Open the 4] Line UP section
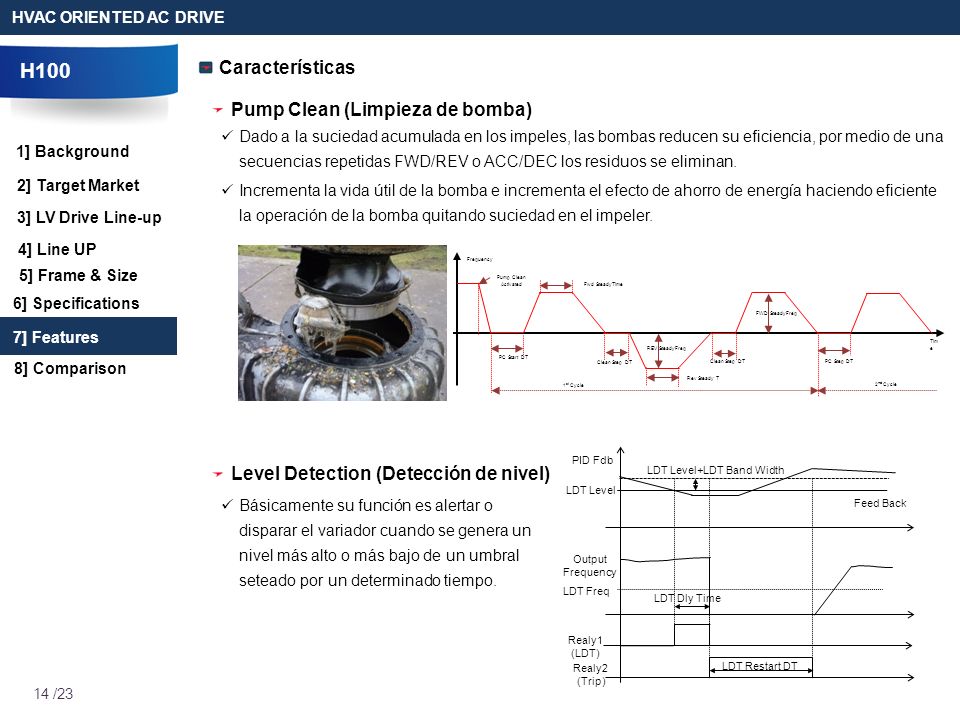960x720 pixels. [x=57, y=249]
